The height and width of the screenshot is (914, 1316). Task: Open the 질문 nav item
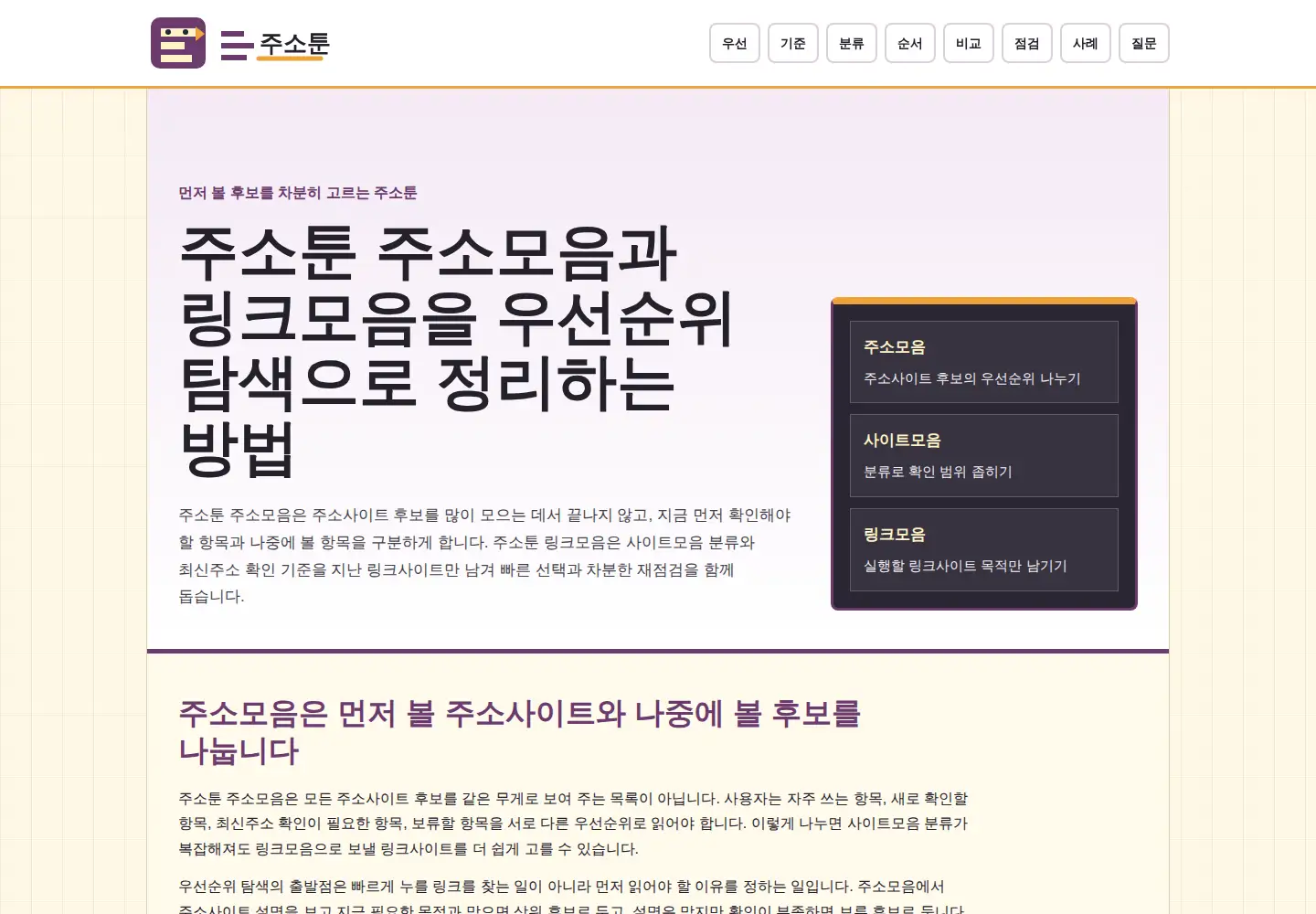tap(1144, 43)
